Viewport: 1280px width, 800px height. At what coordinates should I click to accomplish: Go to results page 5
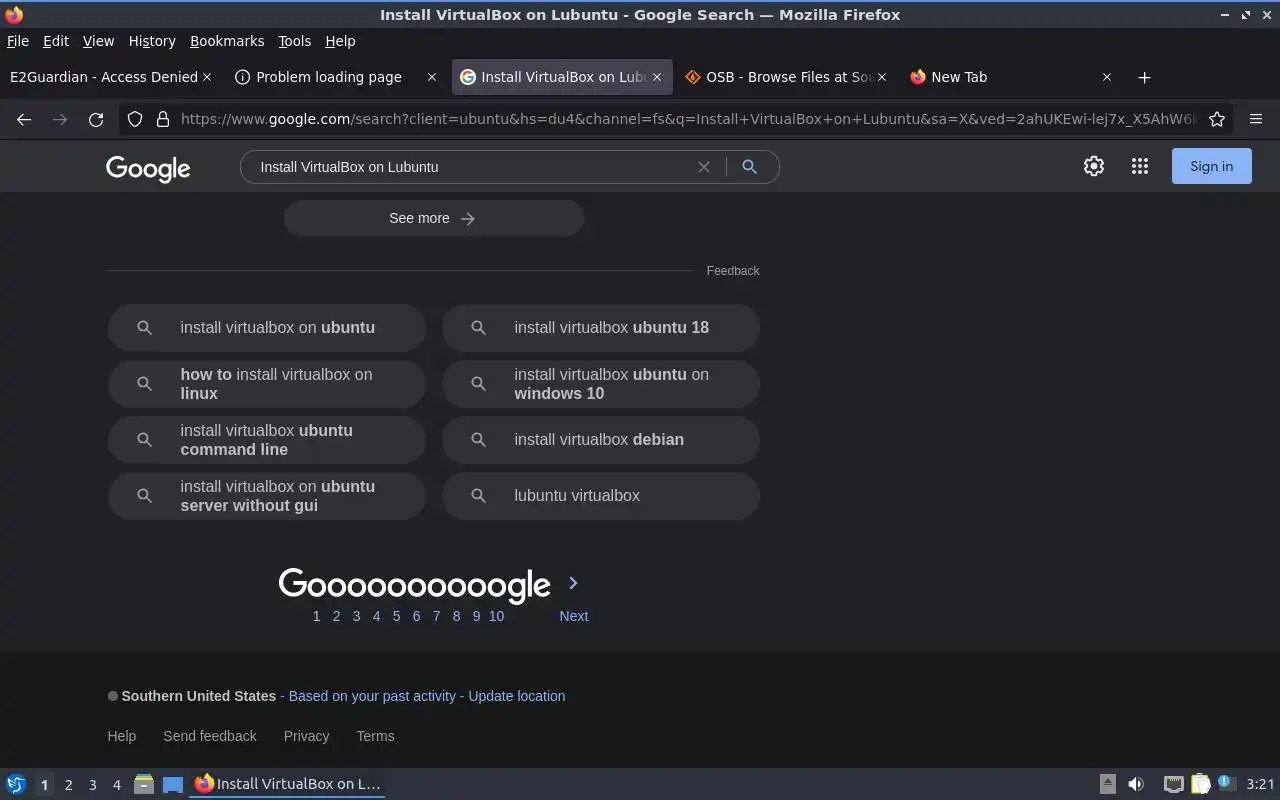pos(396,616)
